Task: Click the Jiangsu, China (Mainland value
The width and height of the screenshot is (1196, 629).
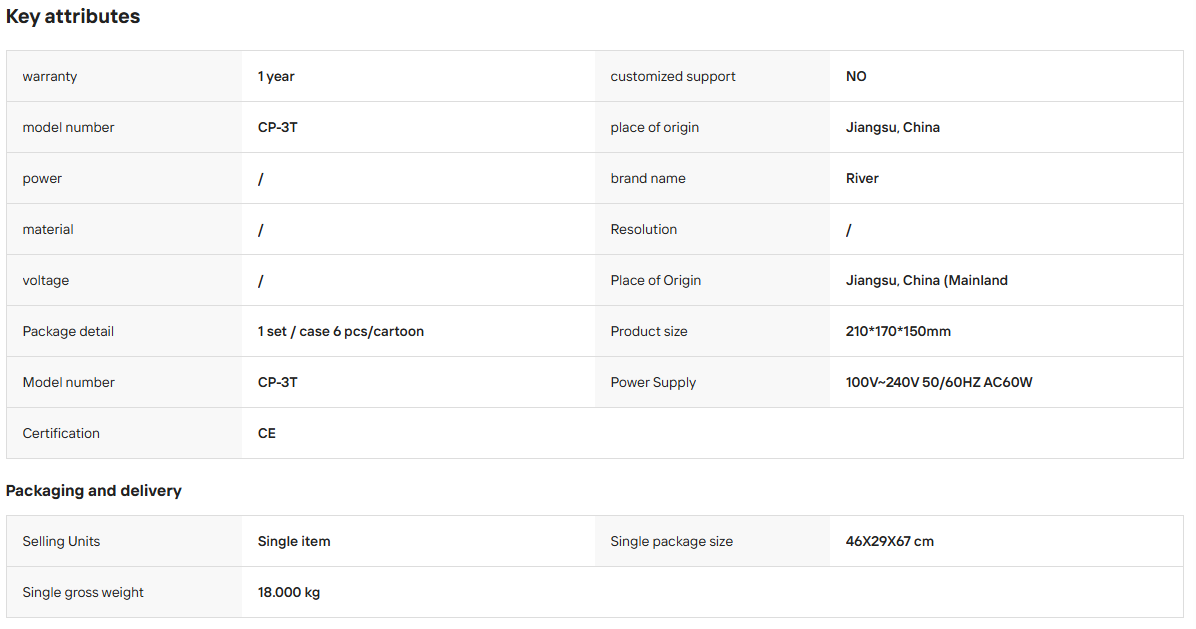Action: [x=927, y=281]
